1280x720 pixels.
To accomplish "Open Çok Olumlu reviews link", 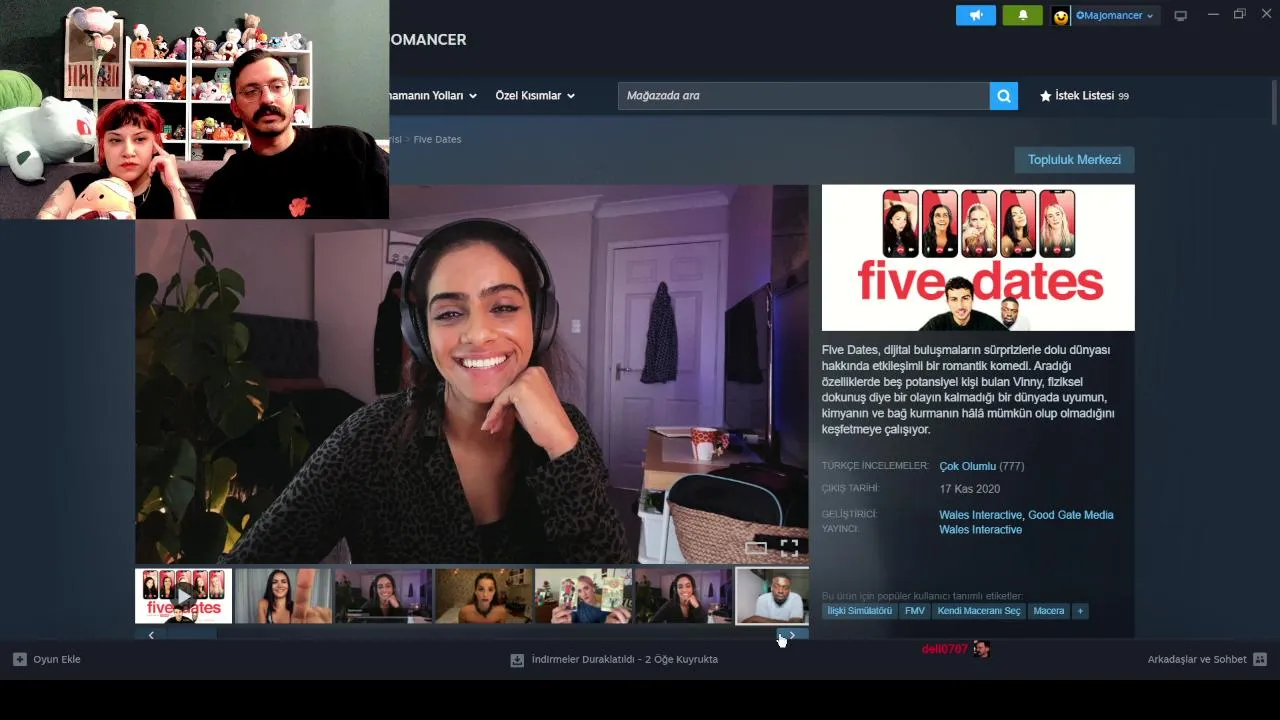I will tap(967, 466).
